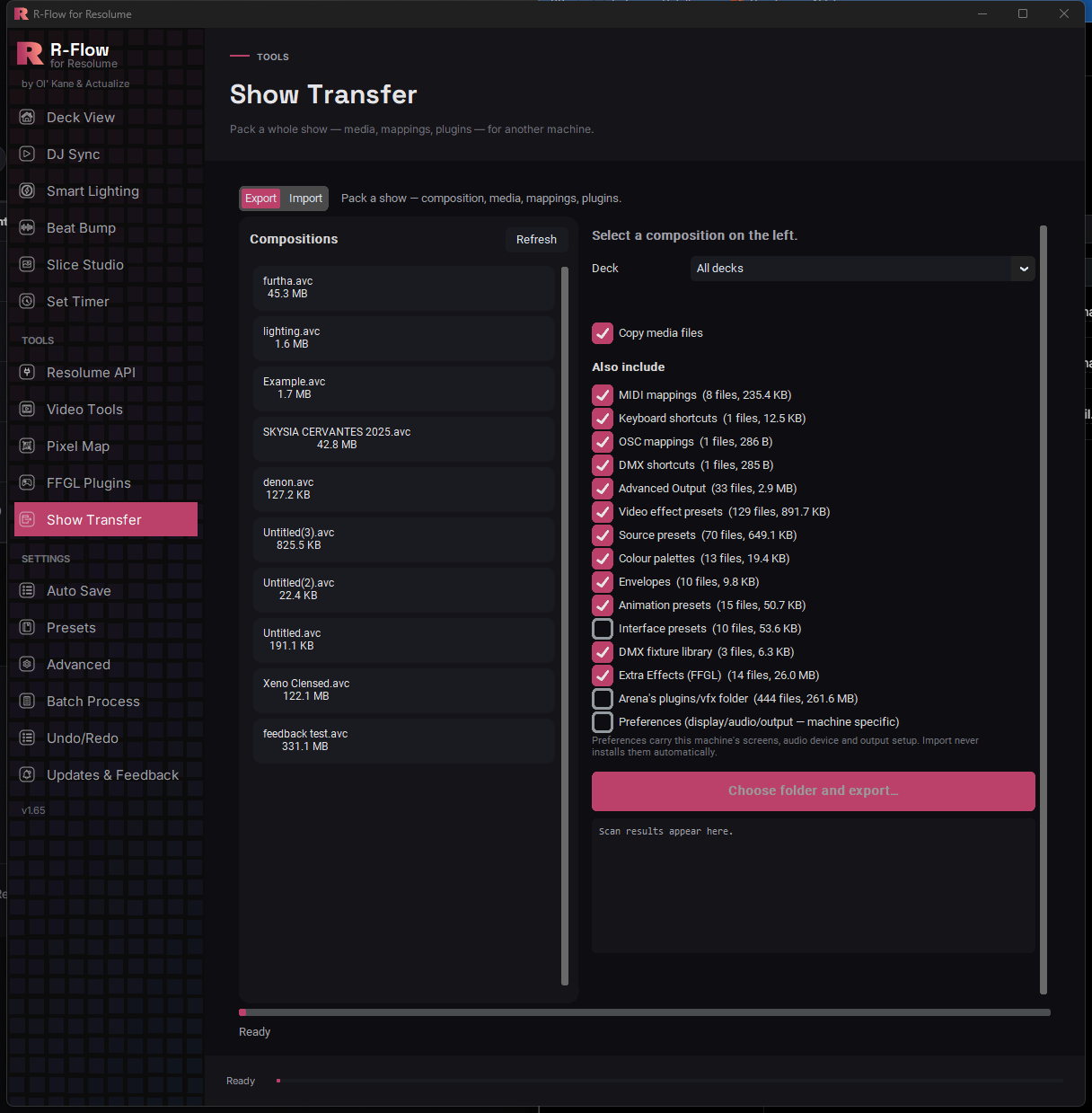Image resolution: width=1092 pixels, height=1113 pixels.
Task: Maximize the R-Flow window
Action: [1023, 13]
